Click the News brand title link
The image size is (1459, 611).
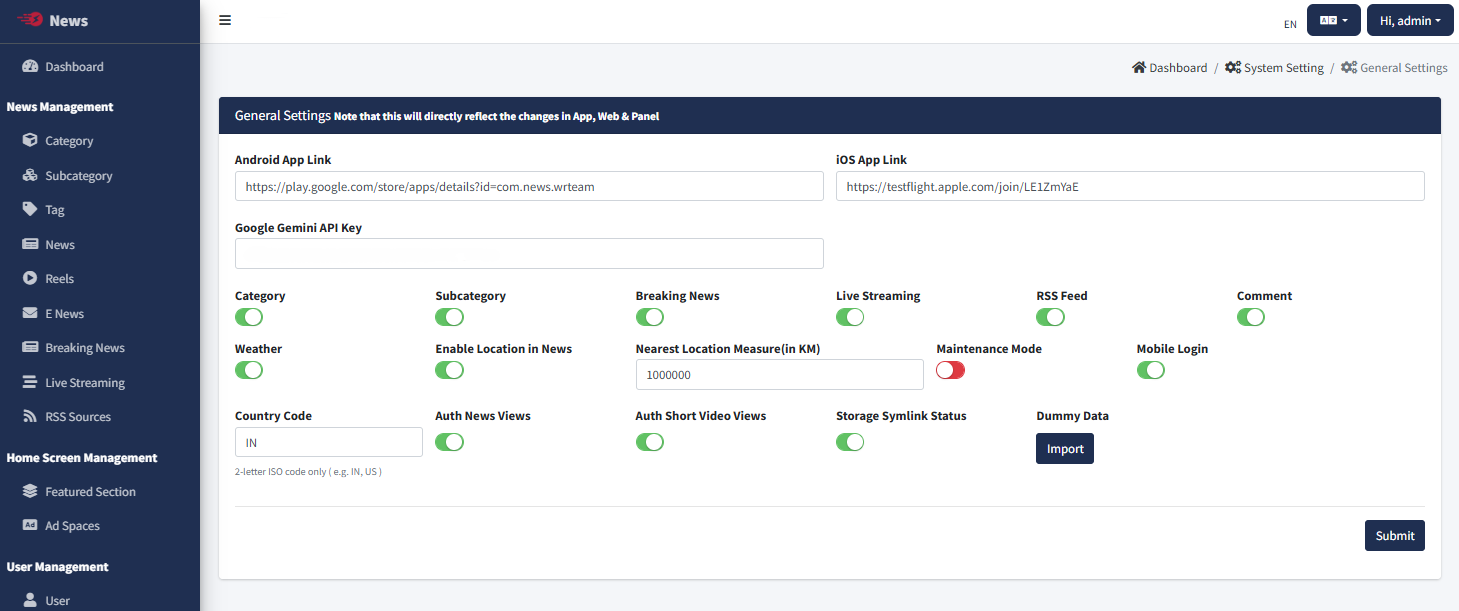68,20
